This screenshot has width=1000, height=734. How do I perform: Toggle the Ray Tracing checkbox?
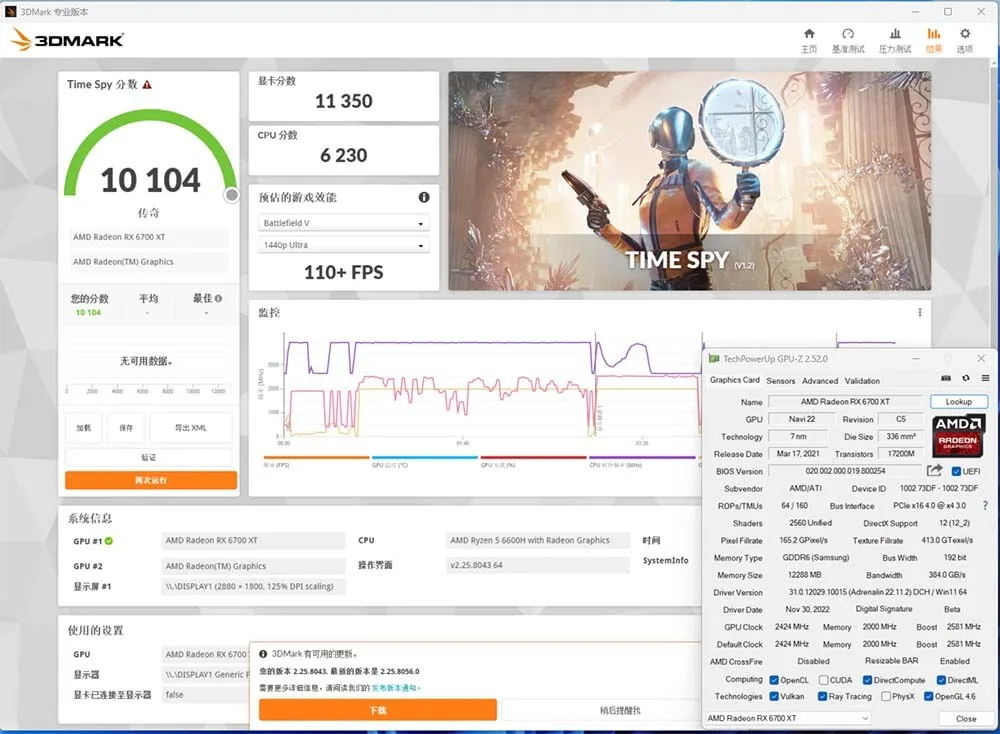click(x=824, y=696)
